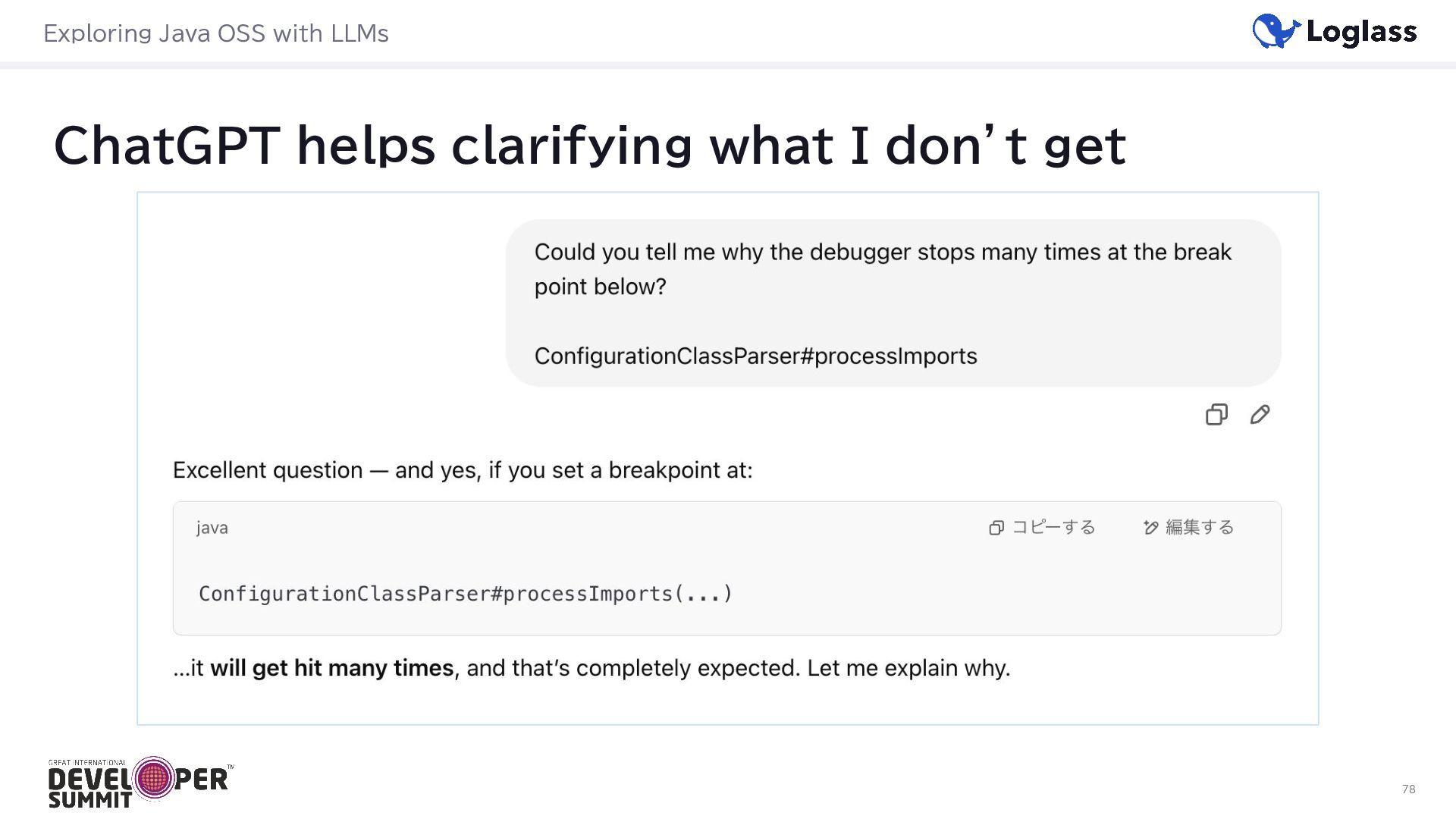
Task: Click the Great International text above DEVEL
Action: (87, 763)
